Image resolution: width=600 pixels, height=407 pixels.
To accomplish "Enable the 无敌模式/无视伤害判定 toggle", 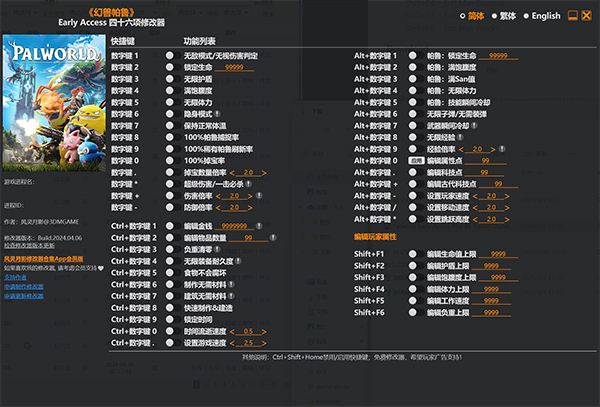I will pos(173,56).
